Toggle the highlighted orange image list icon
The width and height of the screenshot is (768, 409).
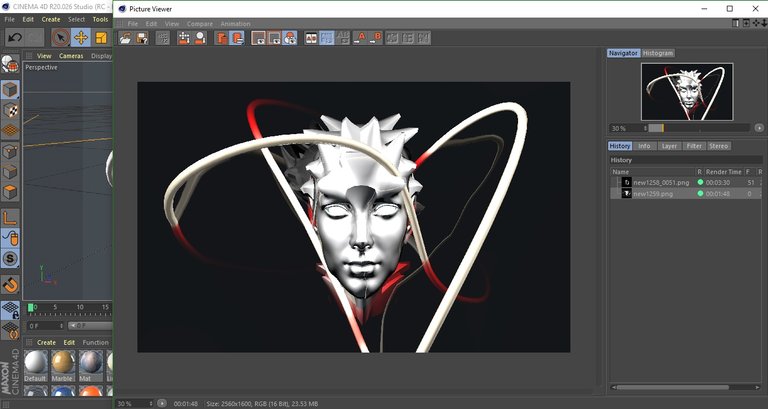pyautogui.click(x=237, y=38)
